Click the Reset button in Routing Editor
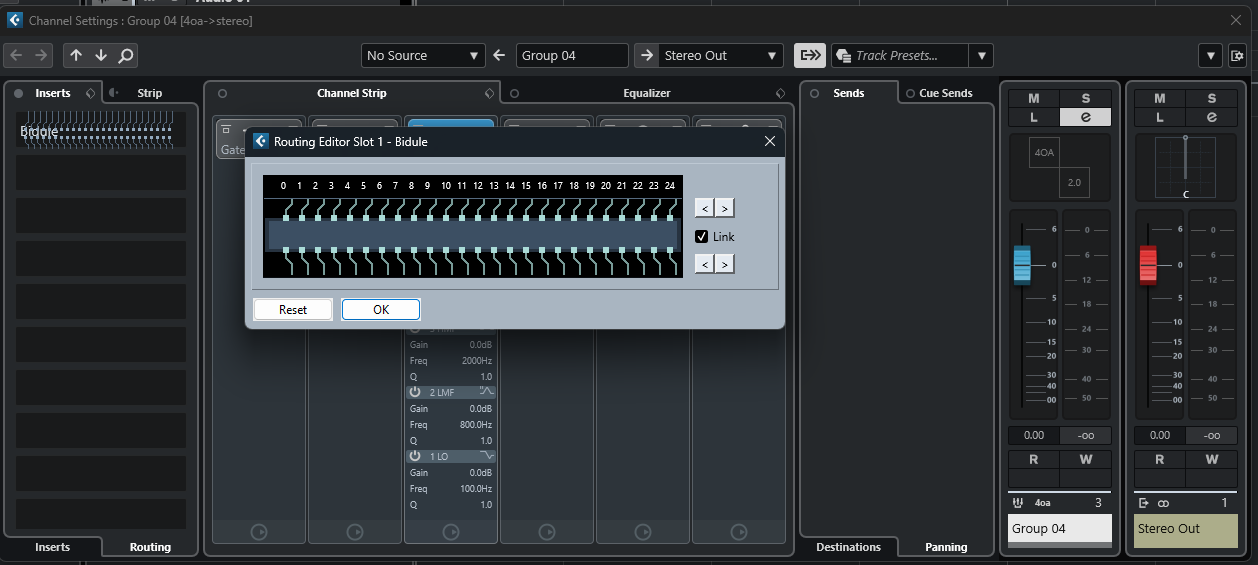The image size is (1258, 565). pyautogui.click(x=293, y=310)
